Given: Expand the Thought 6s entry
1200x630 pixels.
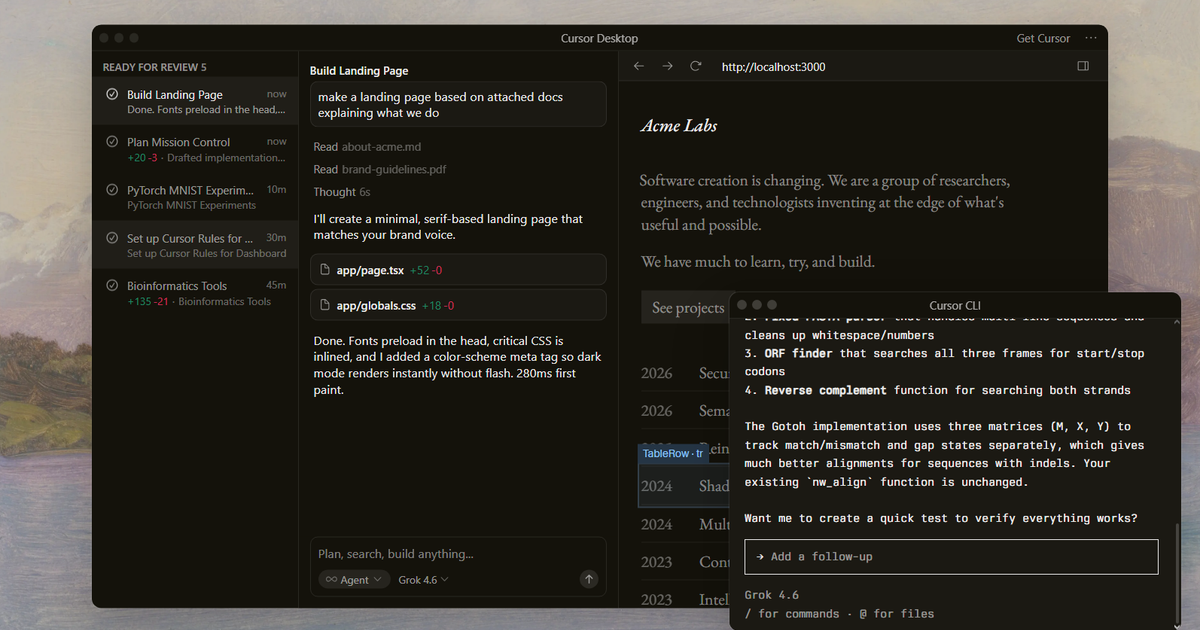Looking at the screenshot, I should 342,192.
